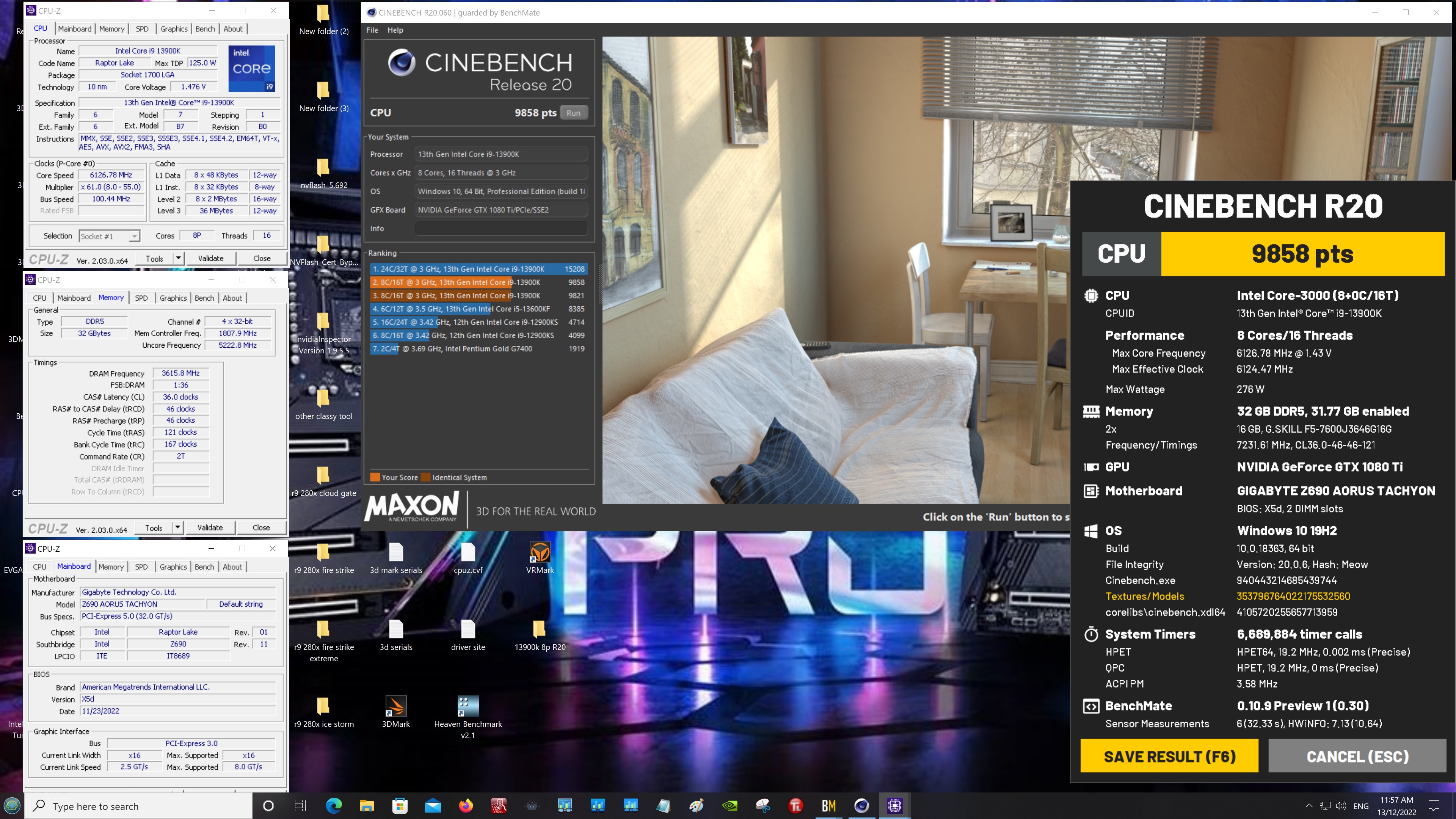The height and width of the screenshot is (819, 1456).
Task: Open Tools dropdown arrow in CPU-Z CPU window
Action: click(x=178, y=258)
